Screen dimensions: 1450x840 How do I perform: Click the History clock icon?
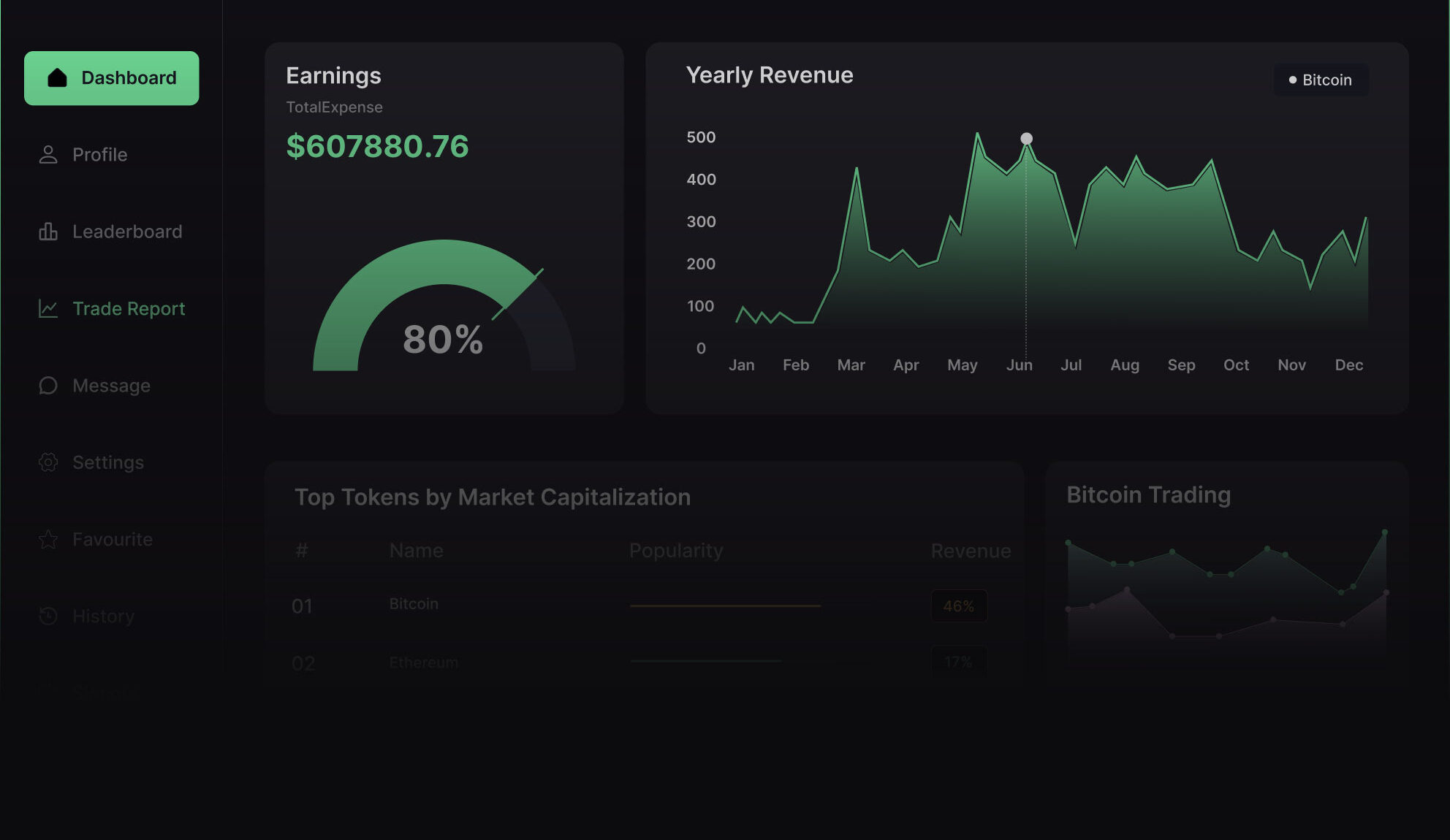(x=48, y=616)
